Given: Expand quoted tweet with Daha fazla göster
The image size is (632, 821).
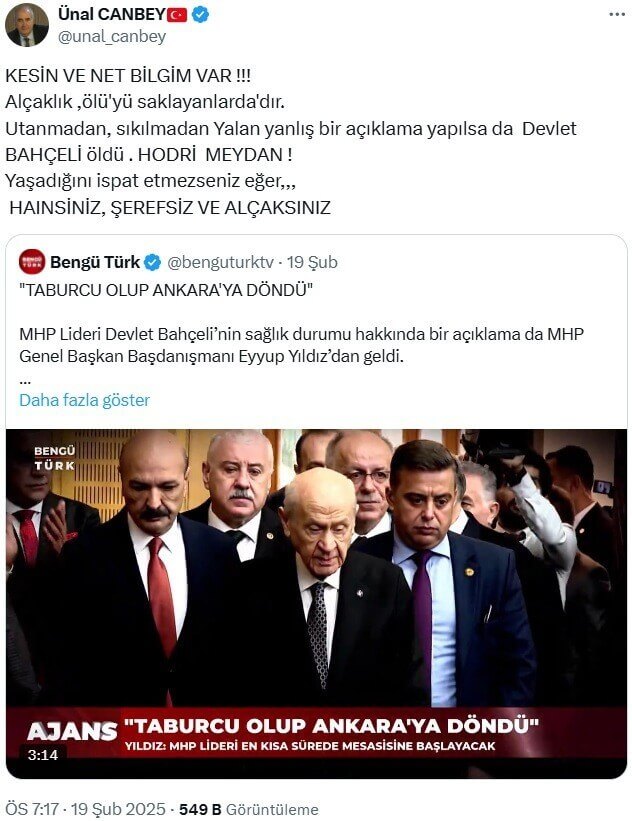Looking at the screenshot, I should (x=84, y=400).
